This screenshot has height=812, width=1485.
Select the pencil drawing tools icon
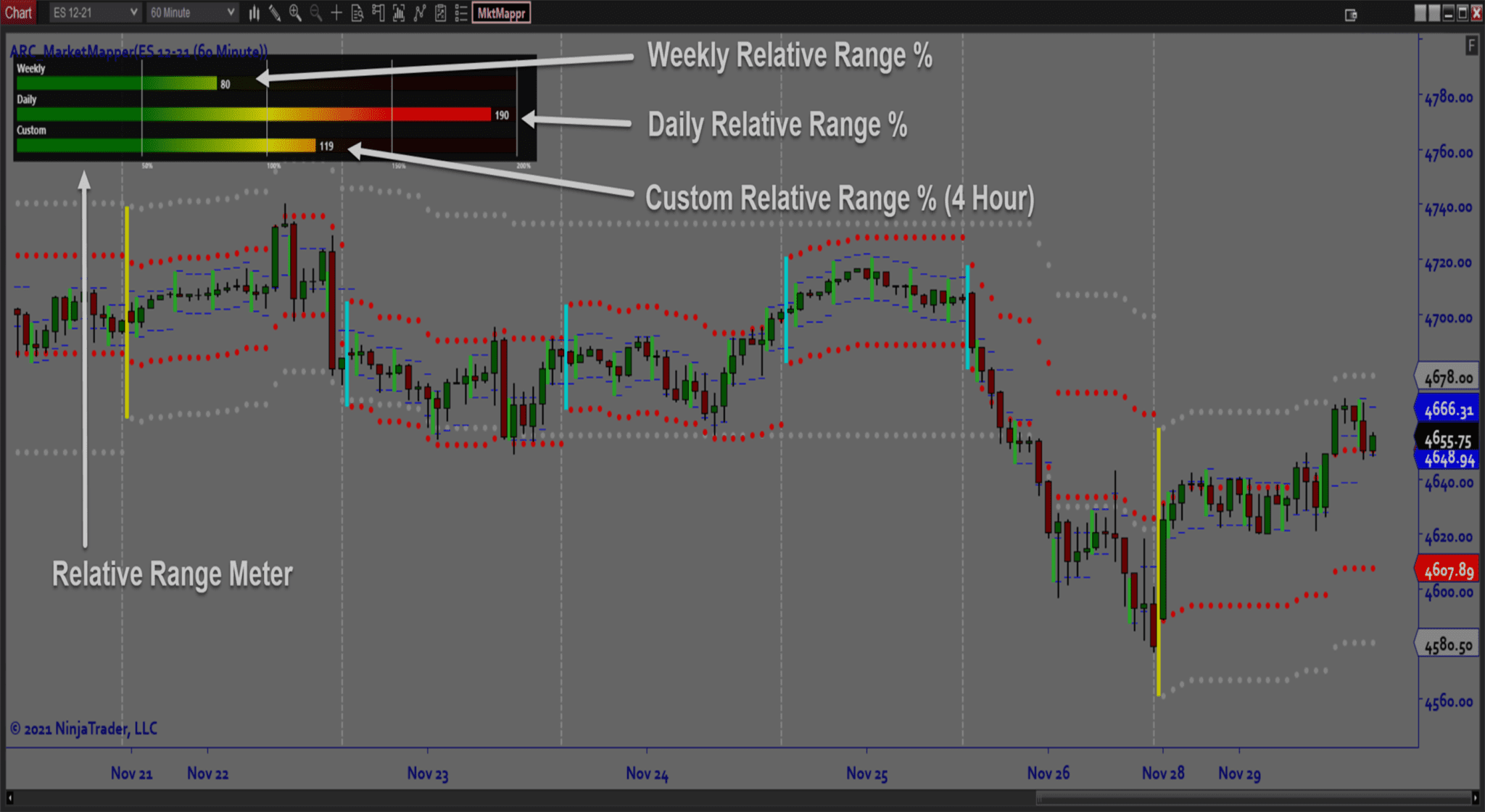(x=275, y=13)
